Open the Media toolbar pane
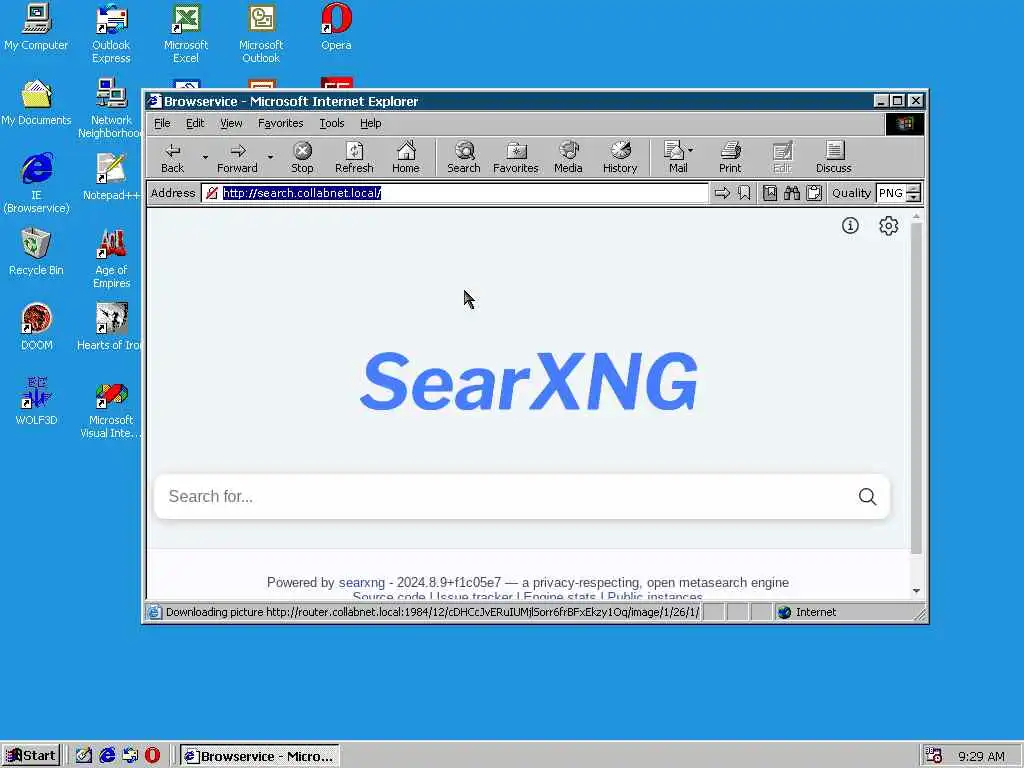 (x=568, y=158)
